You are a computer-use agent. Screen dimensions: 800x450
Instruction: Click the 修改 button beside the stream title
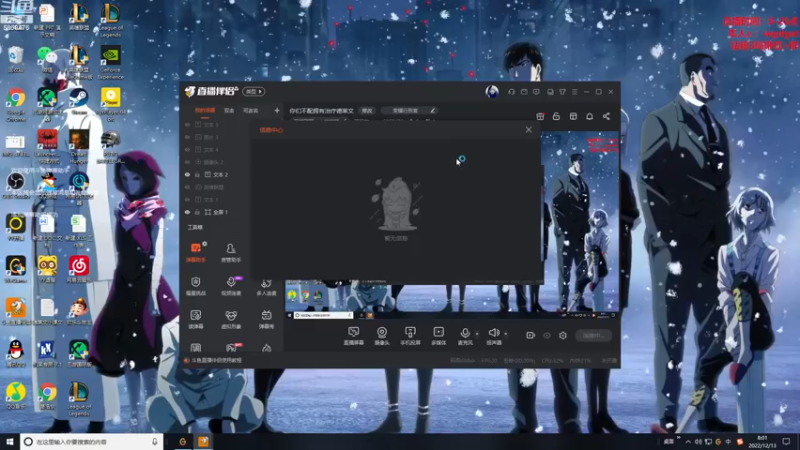[367, 111]
